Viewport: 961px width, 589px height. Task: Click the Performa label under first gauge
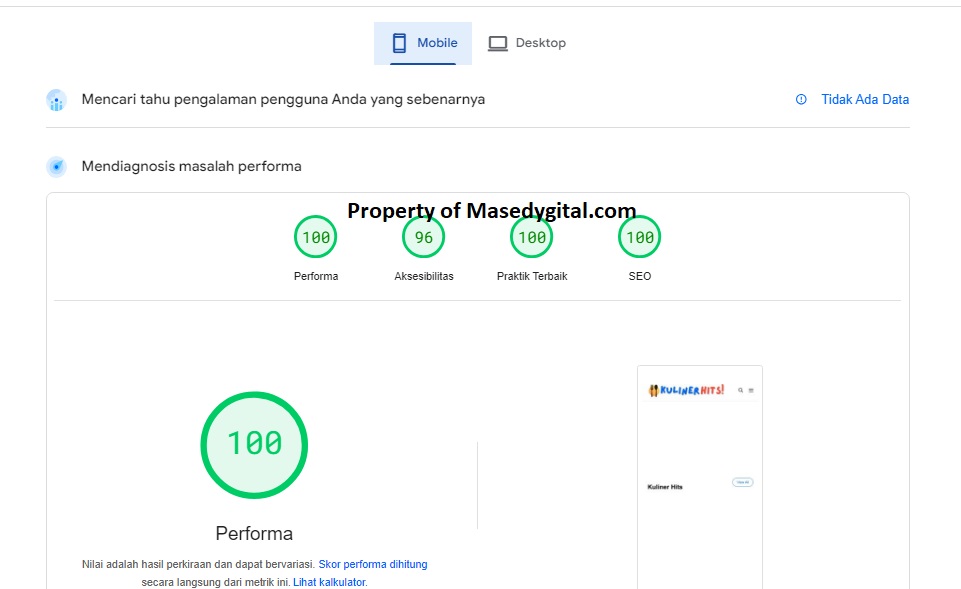(316, 276)
